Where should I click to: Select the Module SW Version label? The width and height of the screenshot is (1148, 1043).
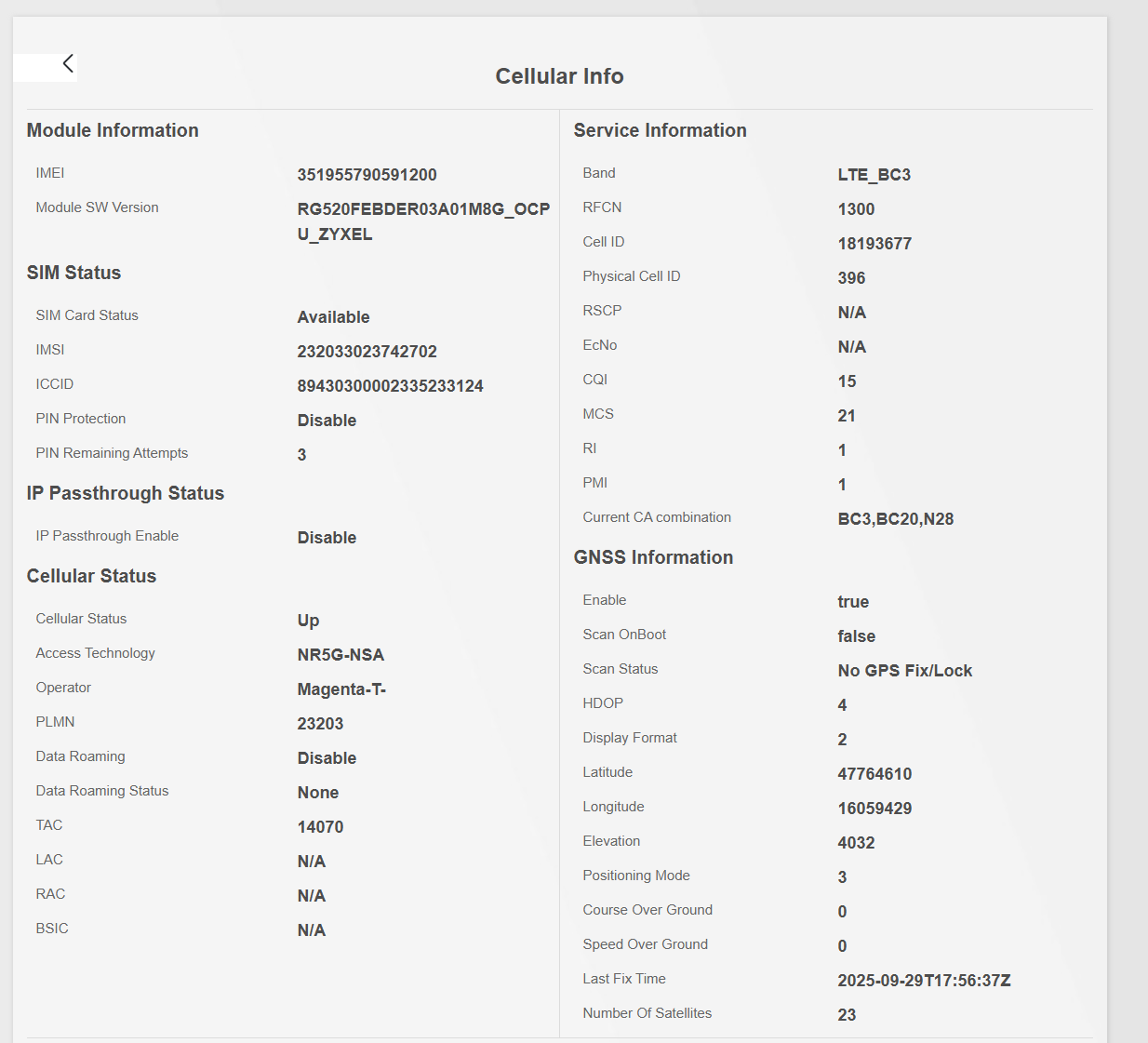point(97,207)
